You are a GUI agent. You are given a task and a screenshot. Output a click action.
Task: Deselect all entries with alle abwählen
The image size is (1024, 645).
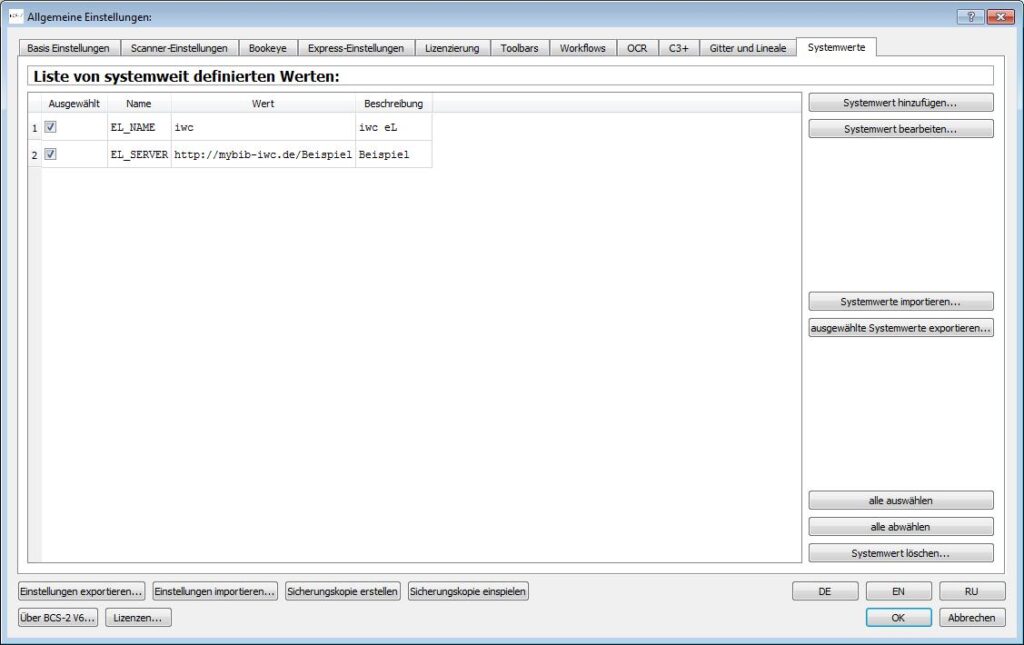tap(900, 527)
